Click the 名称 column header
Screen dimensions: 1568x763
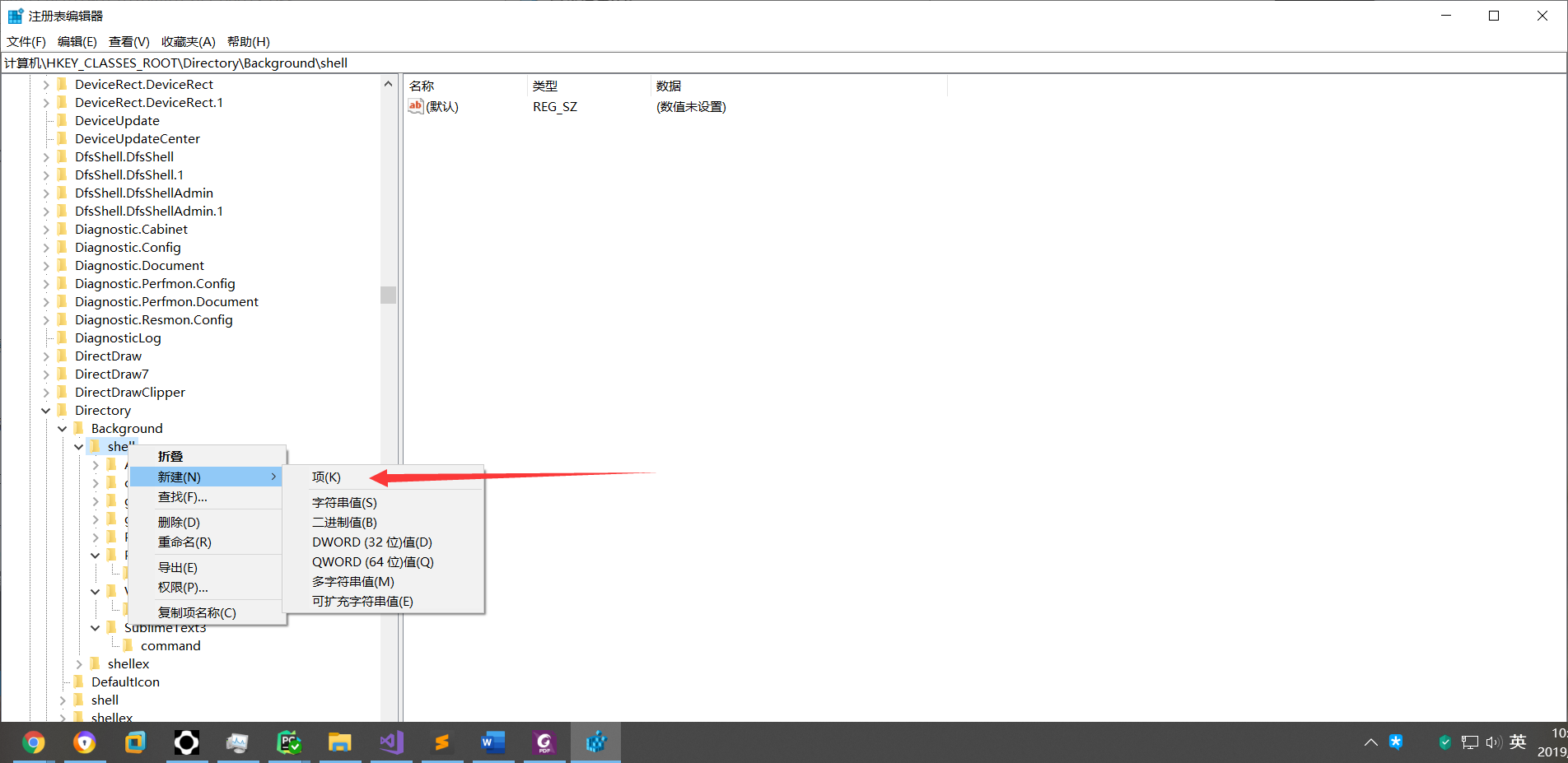click(465, 86)
